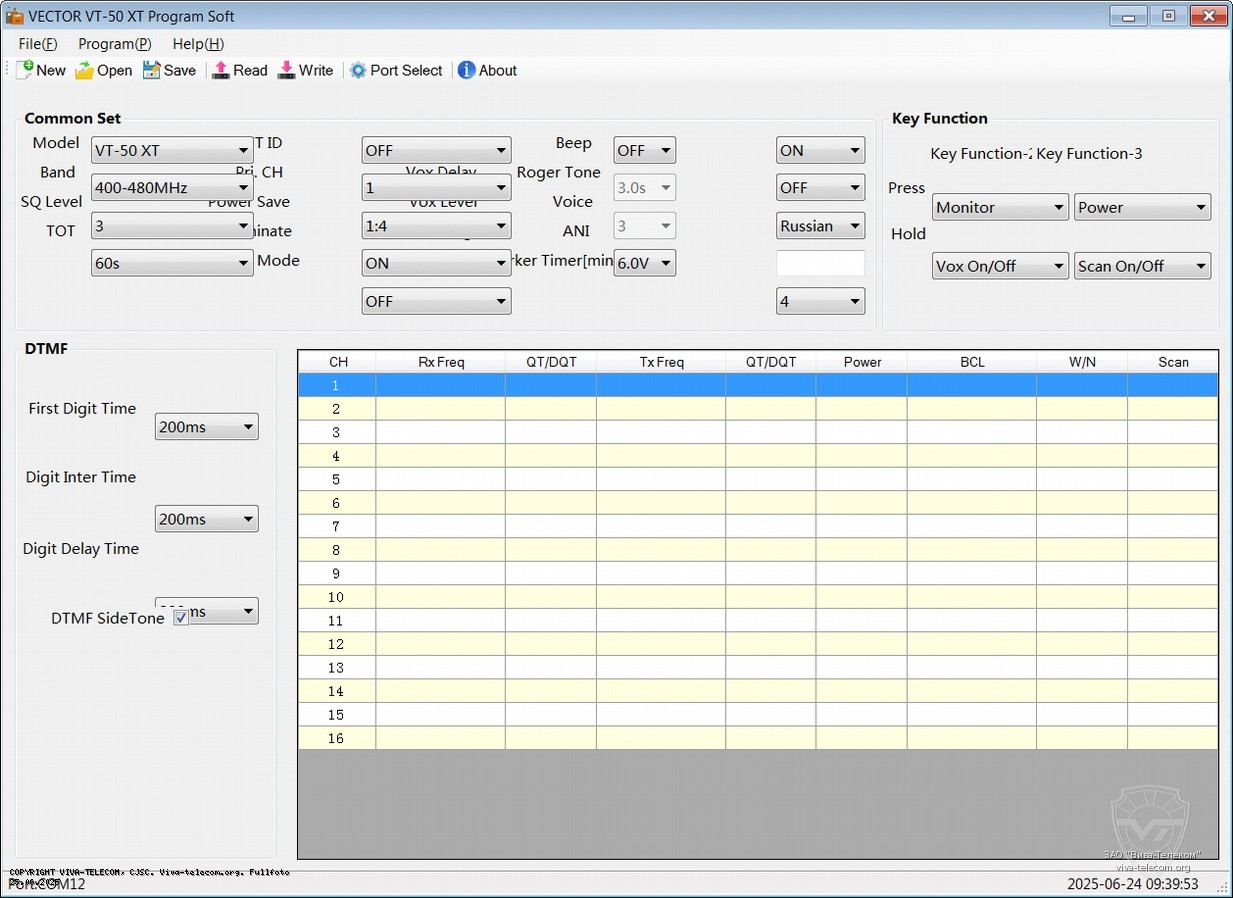
Task: Toggle the DTMF SideTone checkbox
Action: point(181,618)
